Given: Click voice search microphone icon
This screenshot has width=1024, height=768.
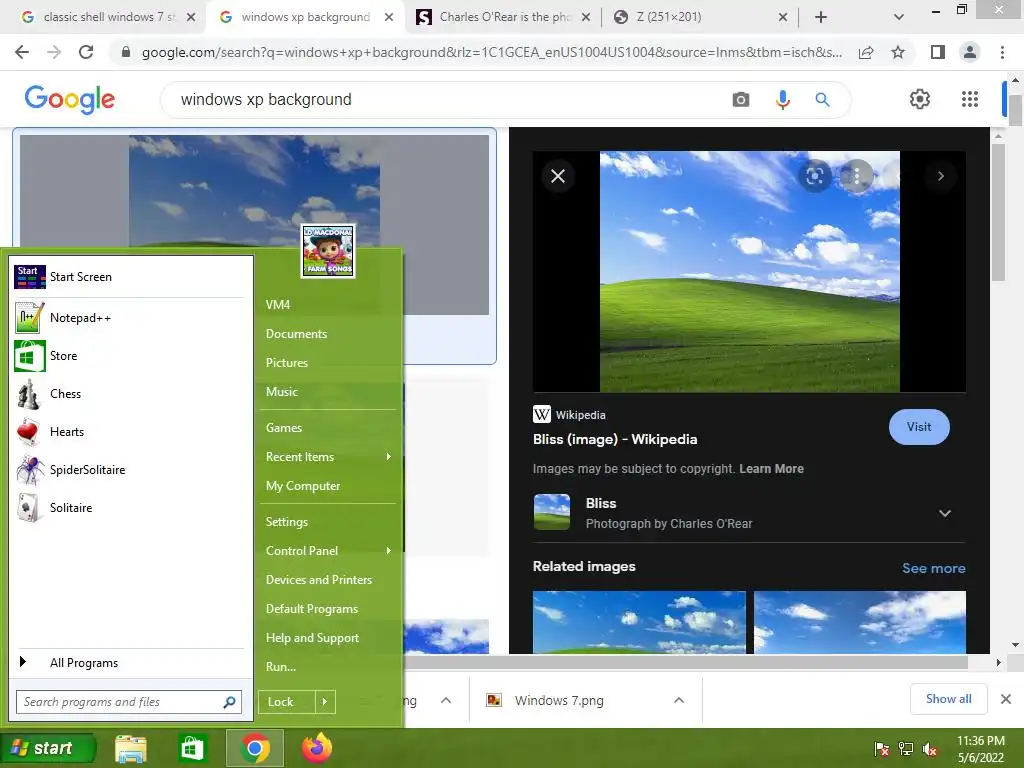Looking at the screenshot, I should click(x=782, y=99).
